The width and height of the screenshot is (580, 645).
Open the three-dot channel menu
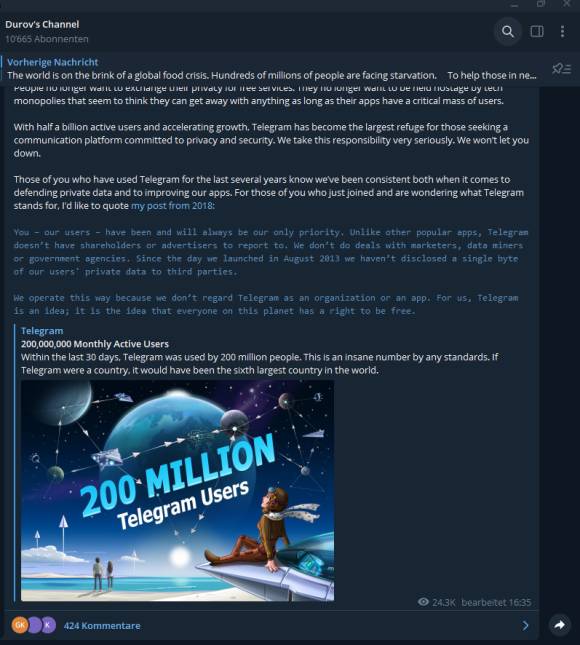pos(562,32)
